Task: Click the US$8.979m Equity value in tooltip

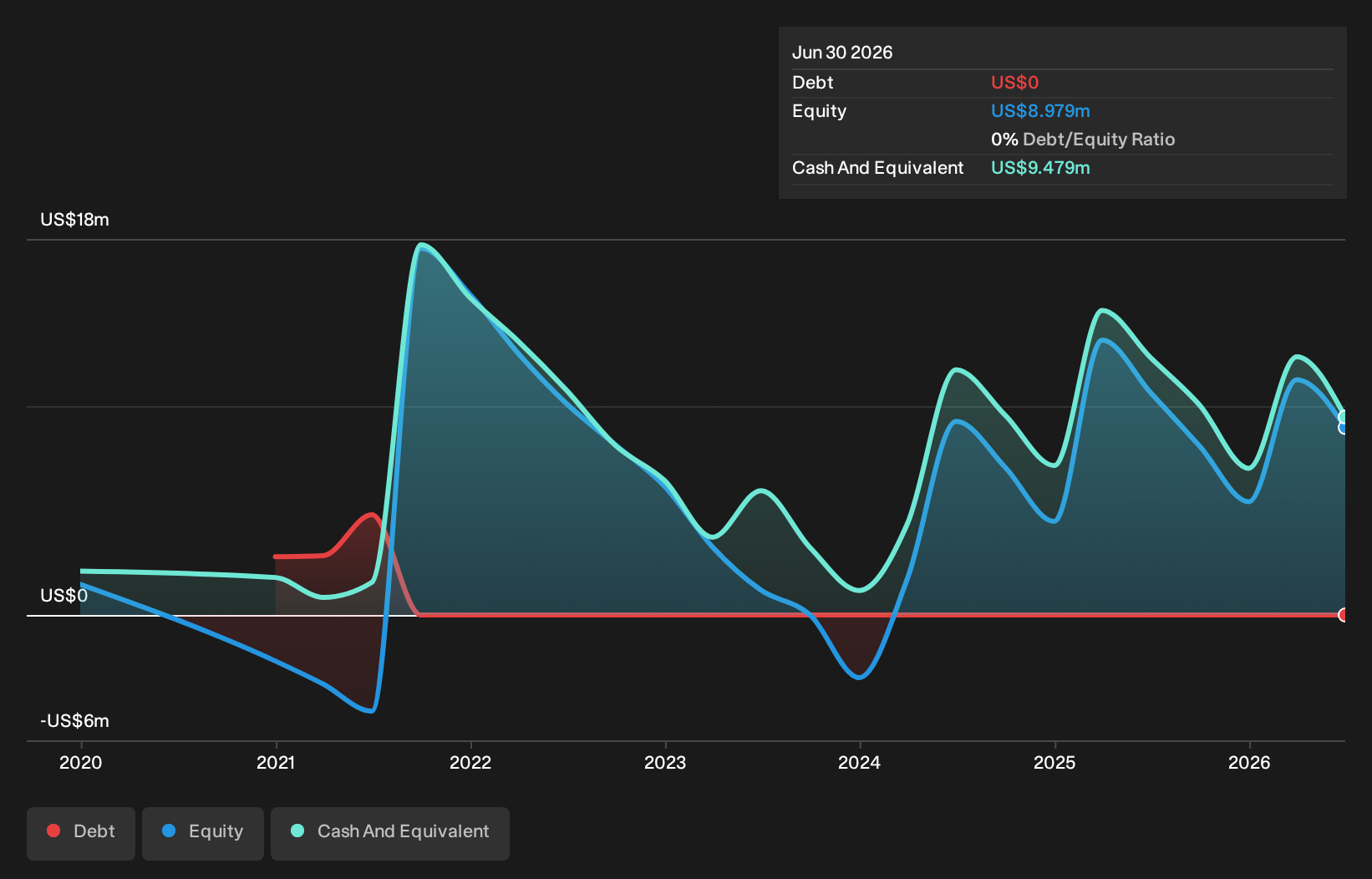Action: coord(1040,111)
